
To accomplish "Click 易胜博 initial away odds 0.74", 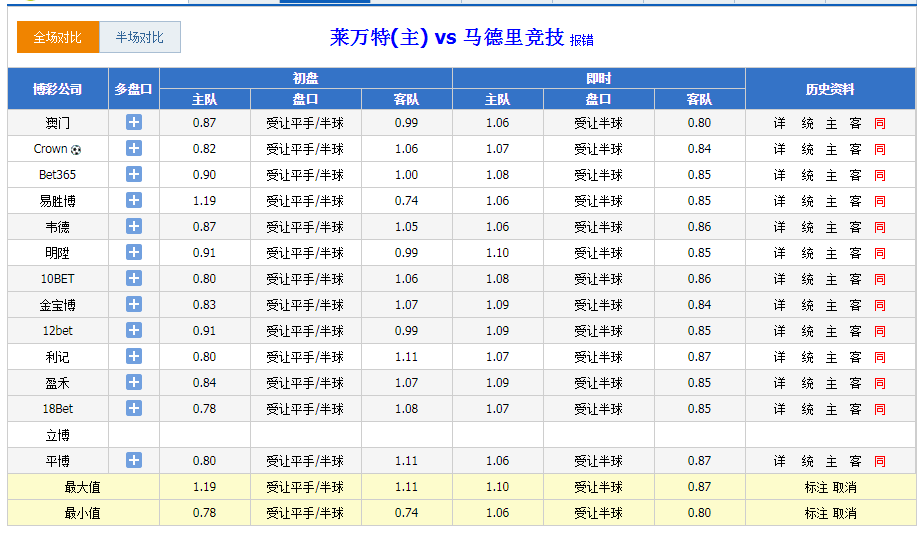I will pyautogui.click(x=407, y=200).
